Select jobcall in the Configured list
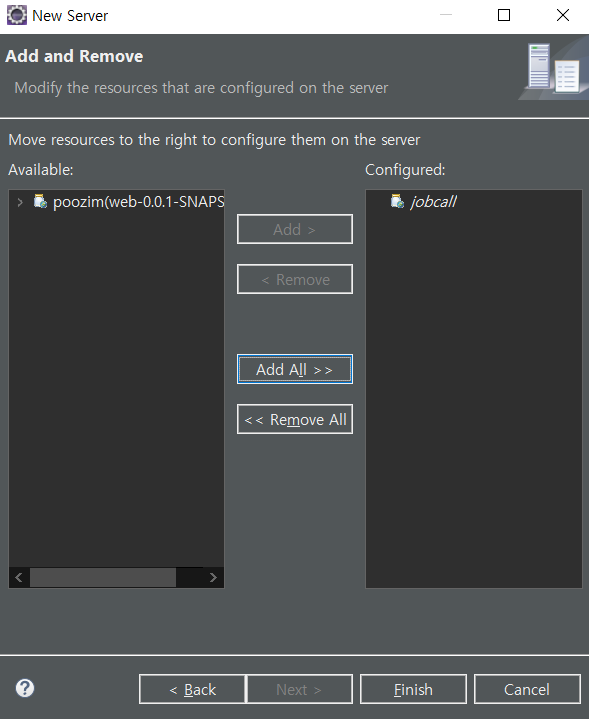Viewport: 589px width, 719px height. point(433,202)
